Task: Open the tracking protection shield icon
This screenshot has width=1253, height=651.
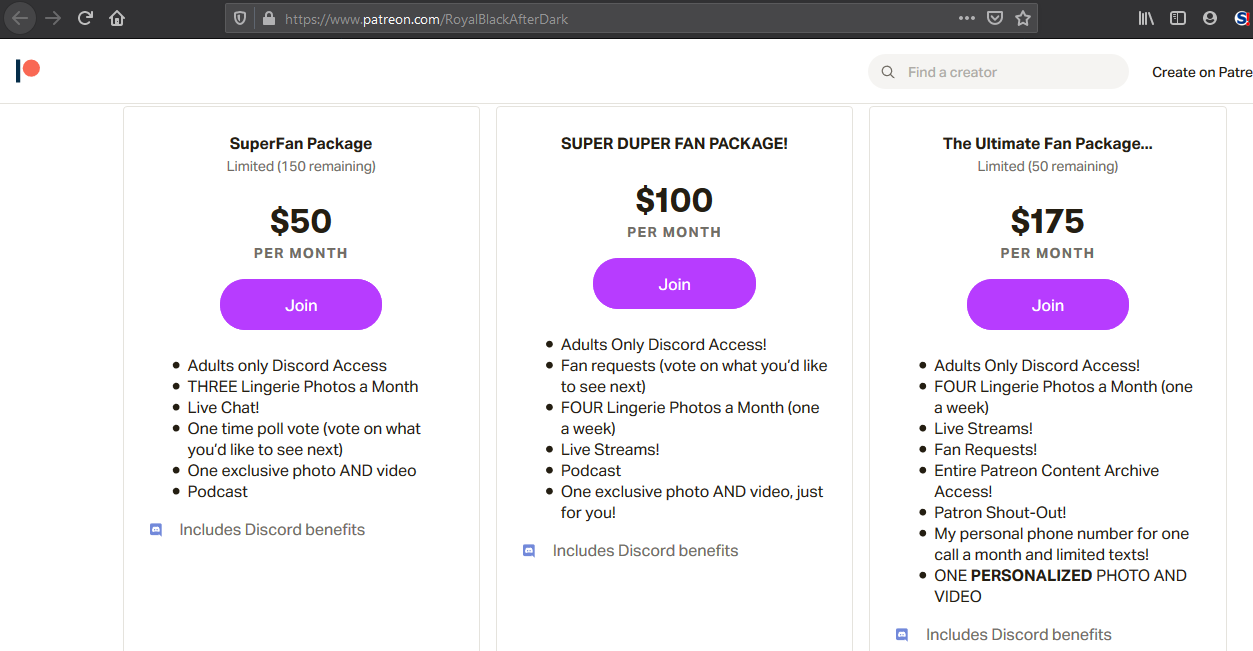Action: click(240, 18)
